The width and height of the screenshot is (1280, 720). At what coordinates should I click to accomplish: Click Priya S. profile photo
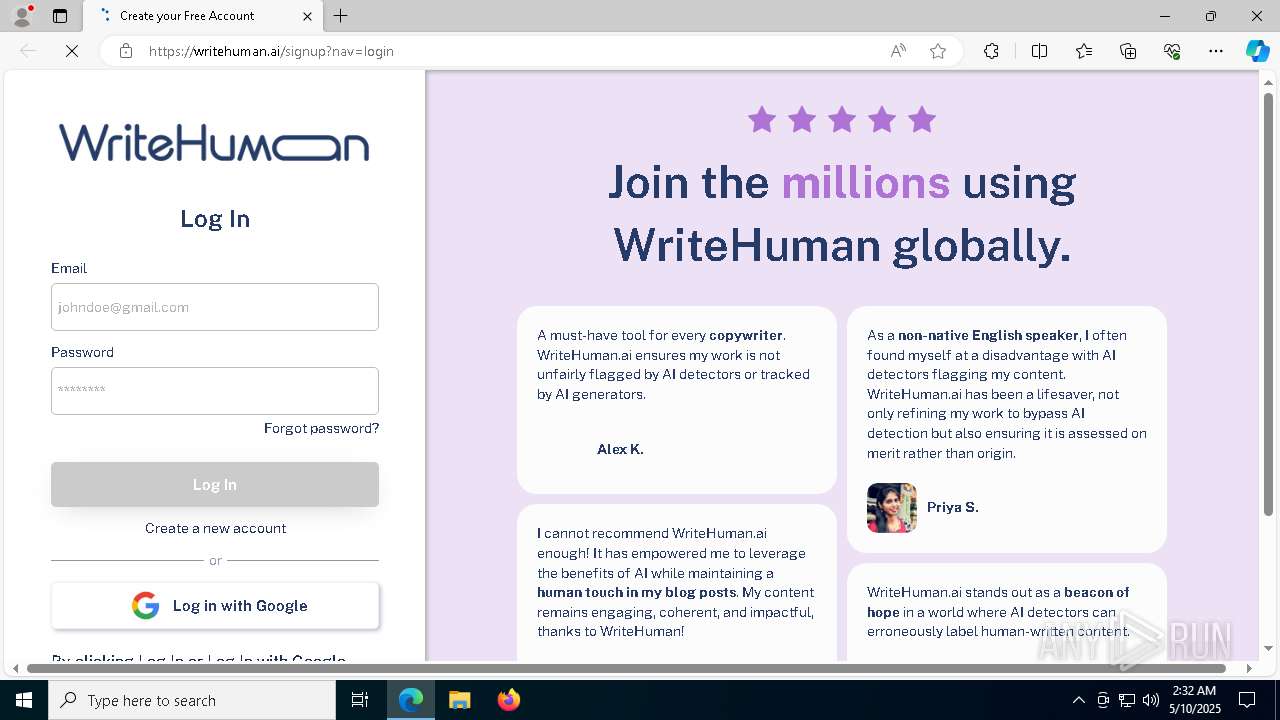892,508
